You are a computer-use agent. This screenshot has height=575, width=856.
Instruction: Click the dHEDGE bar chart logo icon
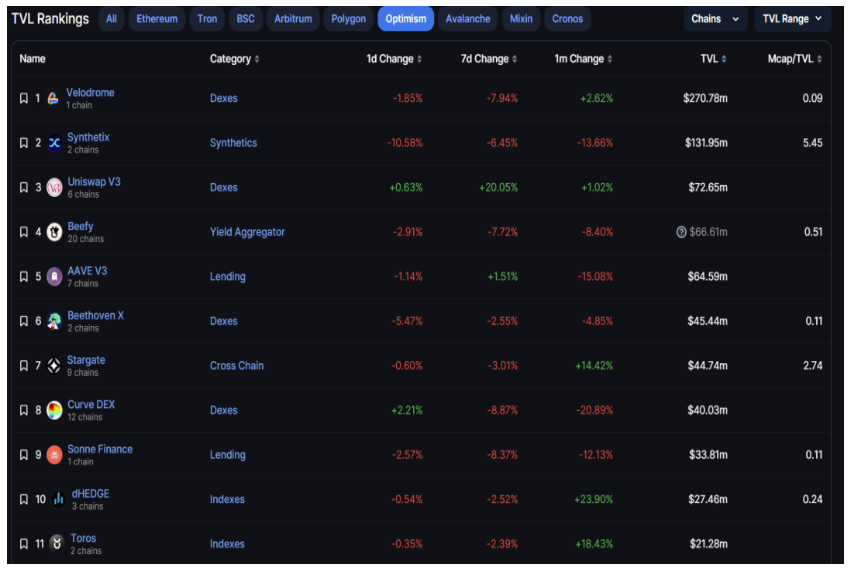pos(58,499)
